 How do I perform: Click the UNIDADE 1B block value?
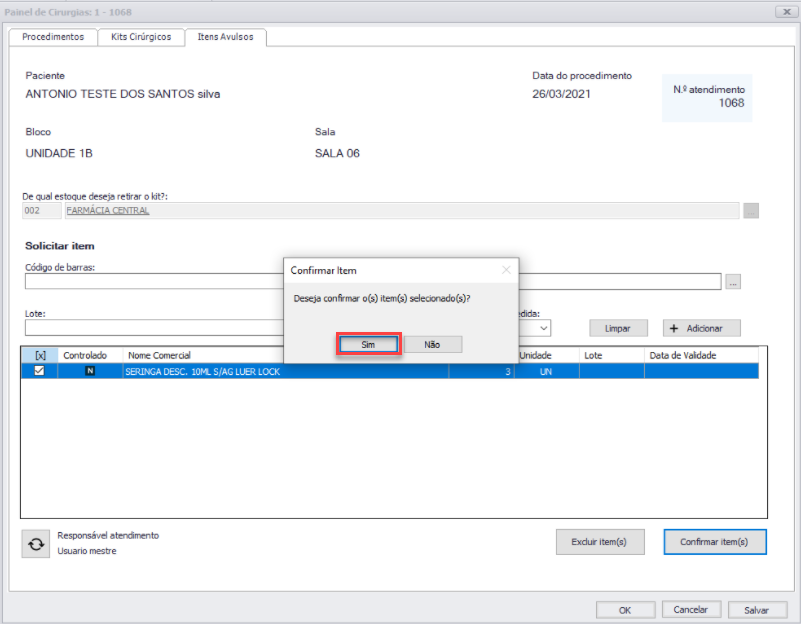click(59, 153)
